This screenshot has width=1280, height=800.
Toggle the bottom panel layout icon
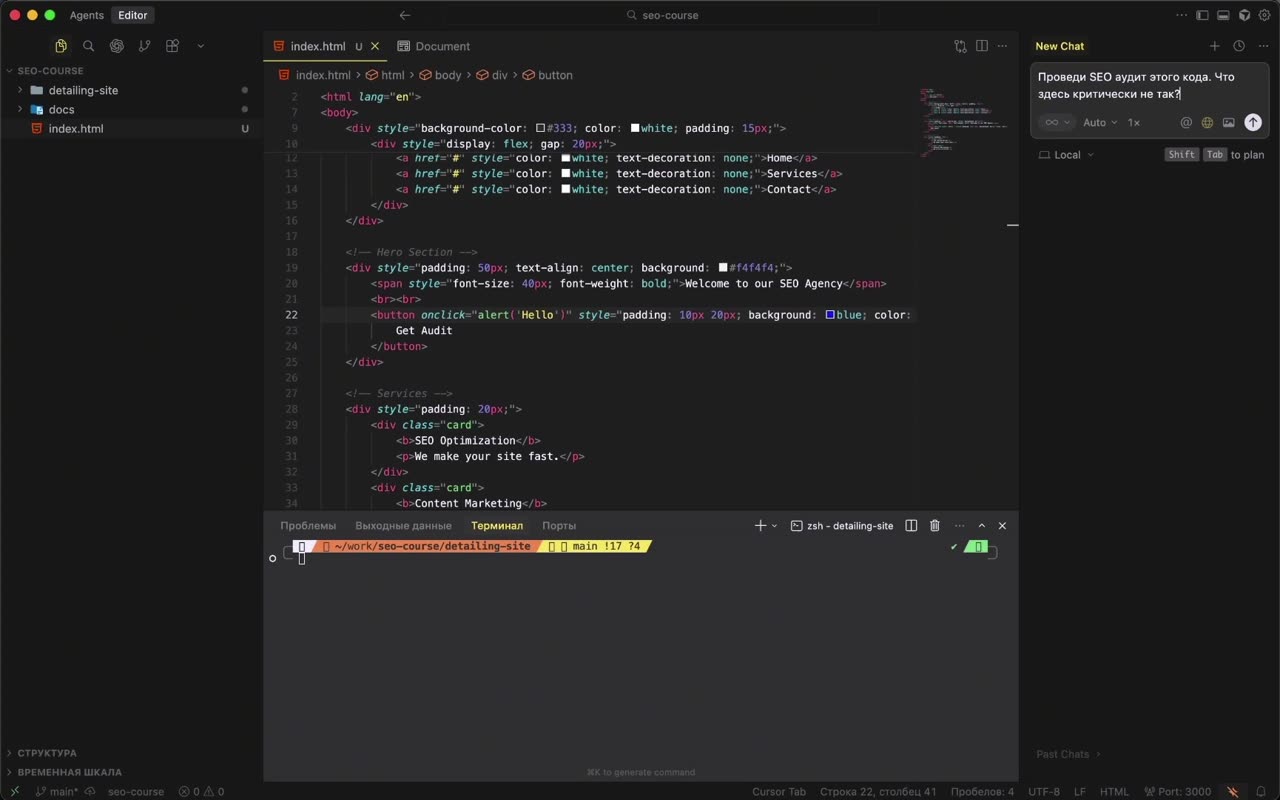pos(1223,15)
